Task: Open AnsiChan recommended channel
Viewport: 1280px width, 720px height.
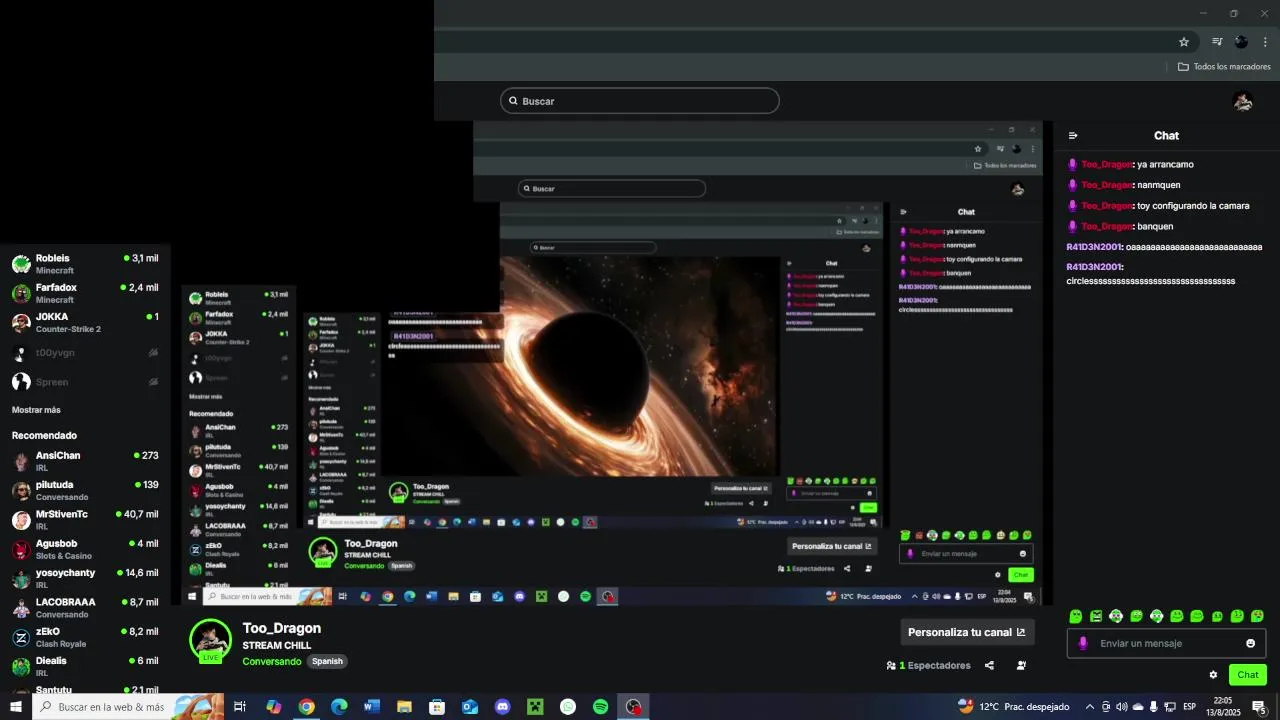Action: click(x=85, y=461)
